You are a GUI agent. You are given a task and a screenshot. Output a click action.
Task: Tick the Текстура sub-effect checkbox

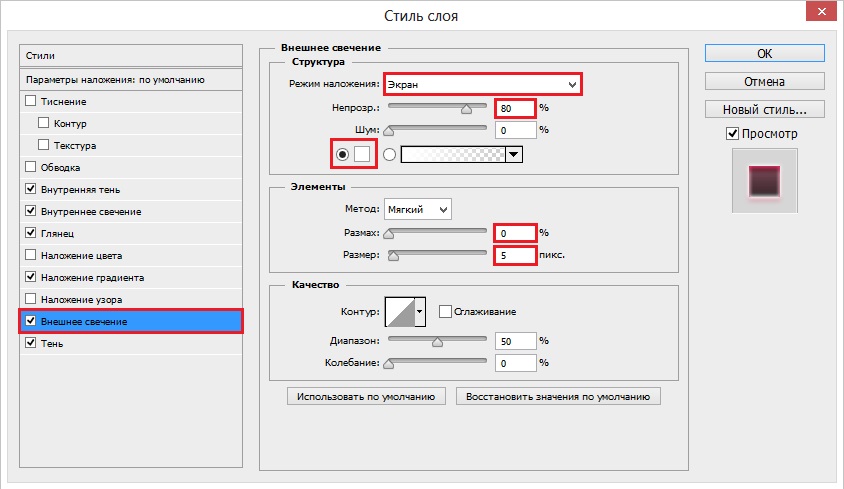[x=44, y=145]
